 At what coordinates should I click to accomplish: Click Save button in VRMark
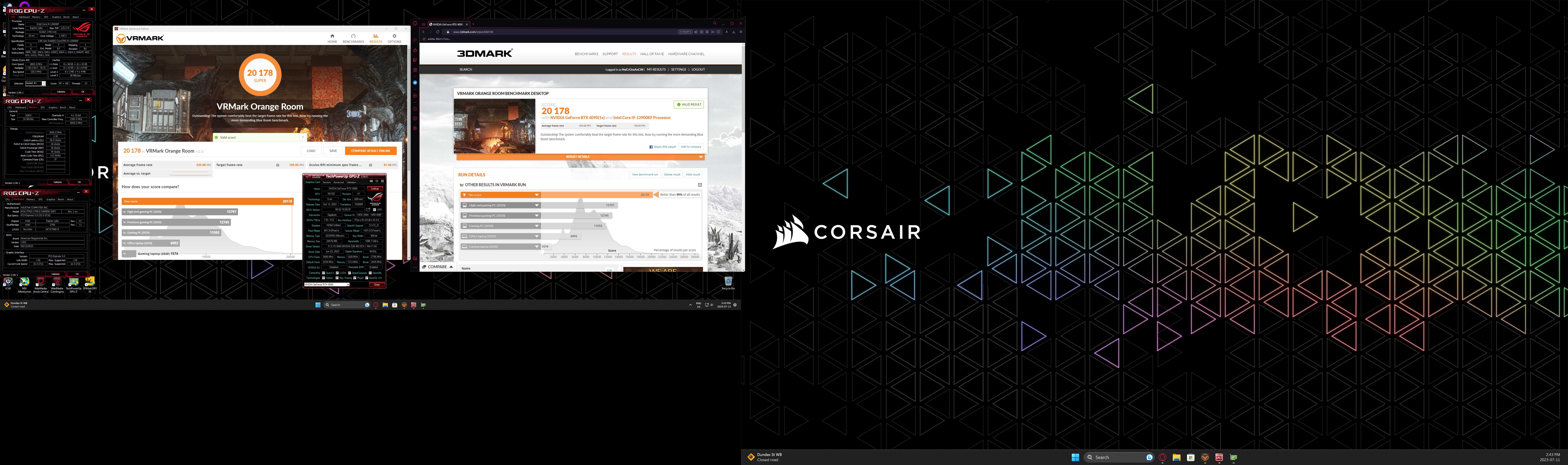(333, 151)
